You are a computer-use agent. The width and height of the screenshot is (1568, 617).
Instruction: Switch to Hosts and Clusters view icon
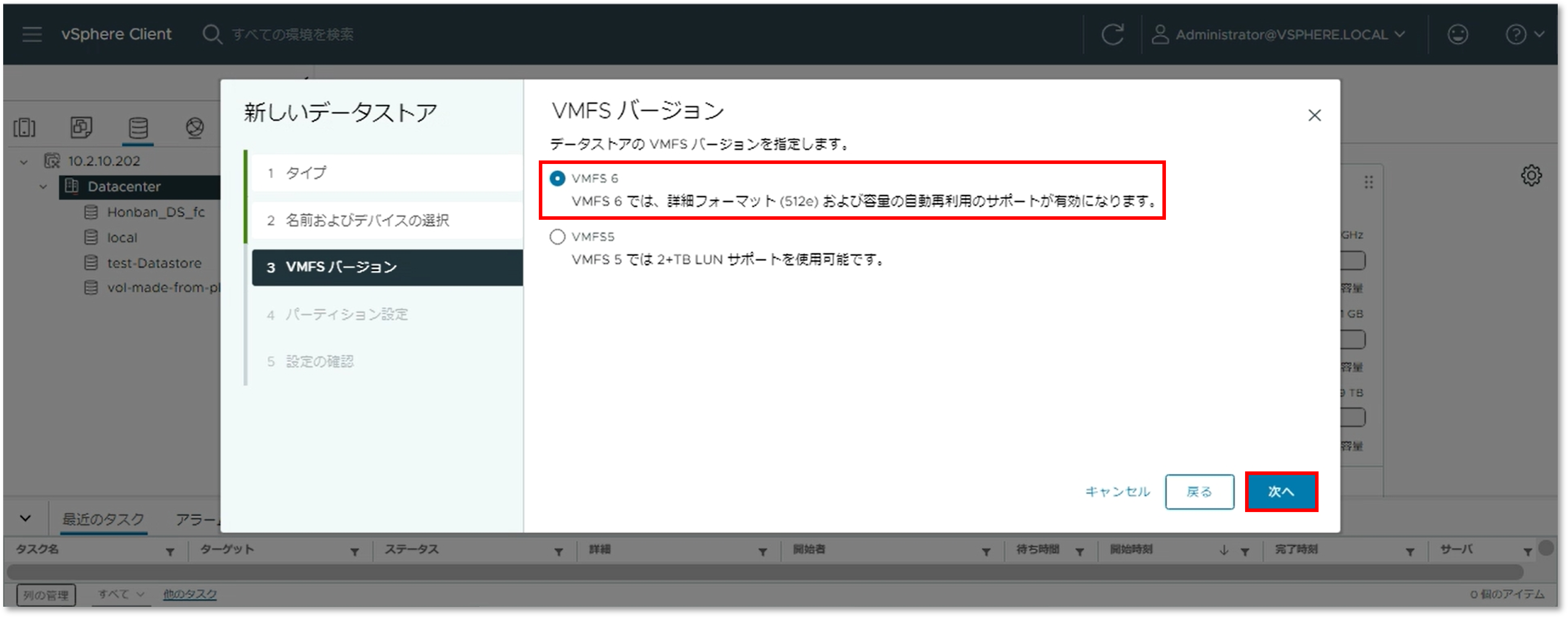point(24,127)
